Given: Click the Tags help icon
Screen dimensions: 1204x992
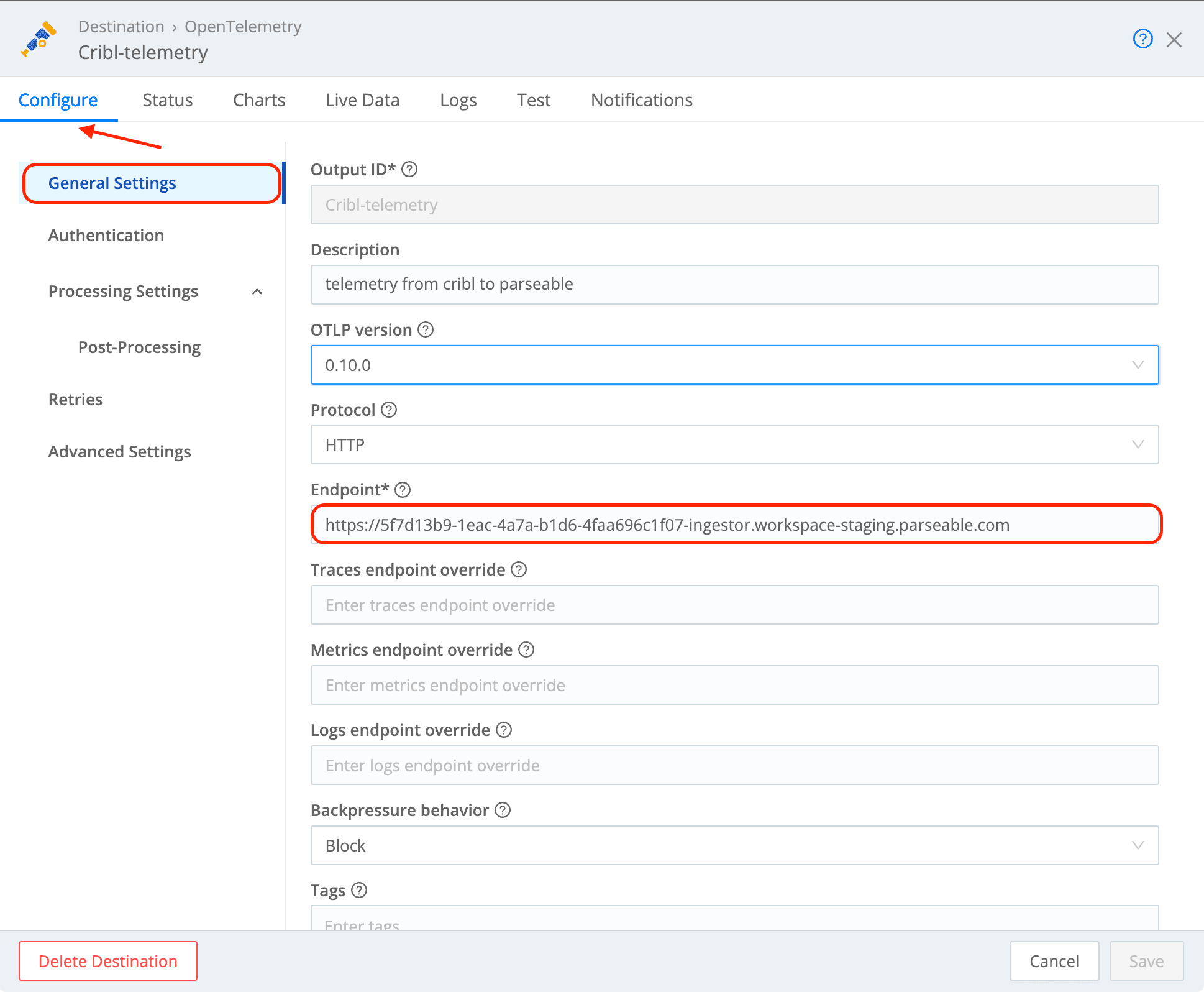Looking at the screenshot, I should click(359, 890).
